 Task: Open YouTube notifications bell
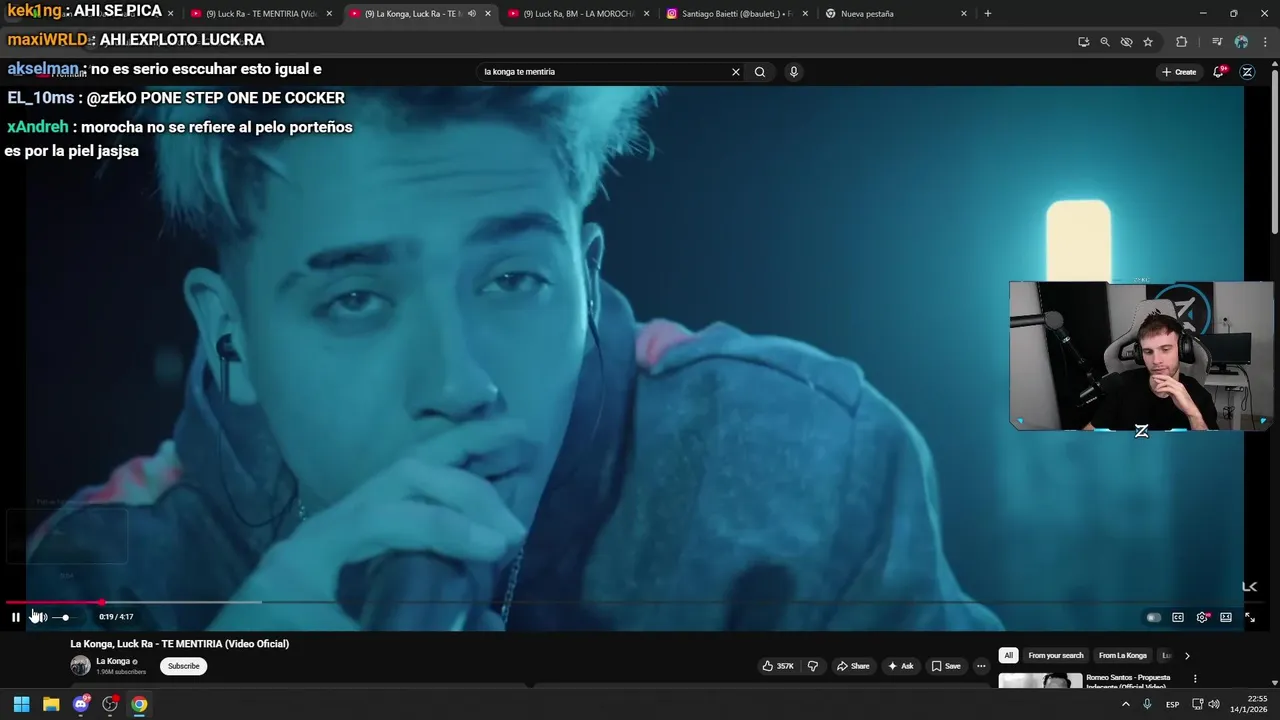click(1219, 72)
